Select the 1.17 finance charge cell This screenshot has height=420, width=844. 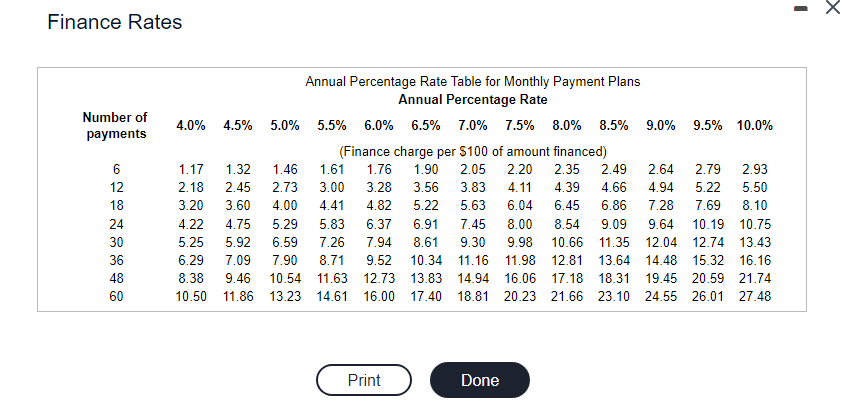pyautogui.click(x=191, y=169)
